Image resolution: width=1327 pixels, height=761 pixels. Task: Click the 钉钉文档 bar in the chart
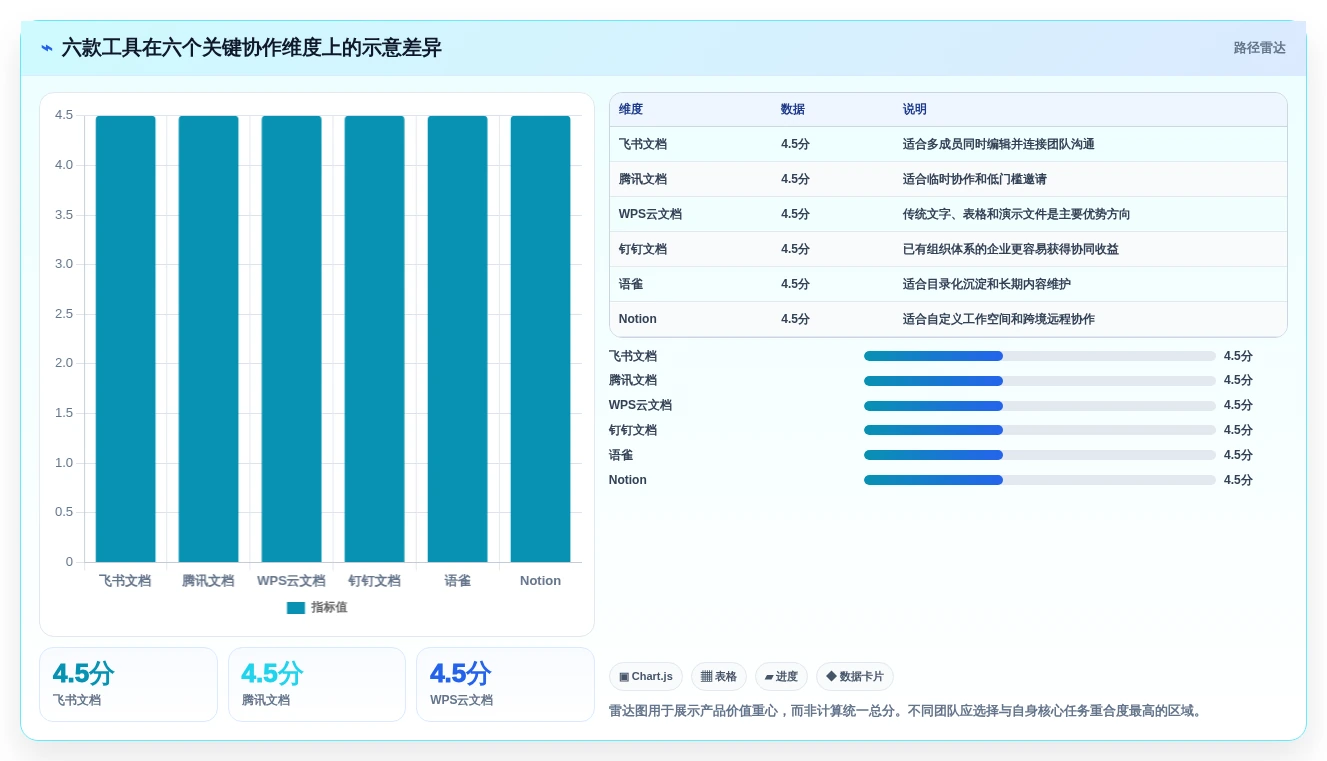pos(375,339)
